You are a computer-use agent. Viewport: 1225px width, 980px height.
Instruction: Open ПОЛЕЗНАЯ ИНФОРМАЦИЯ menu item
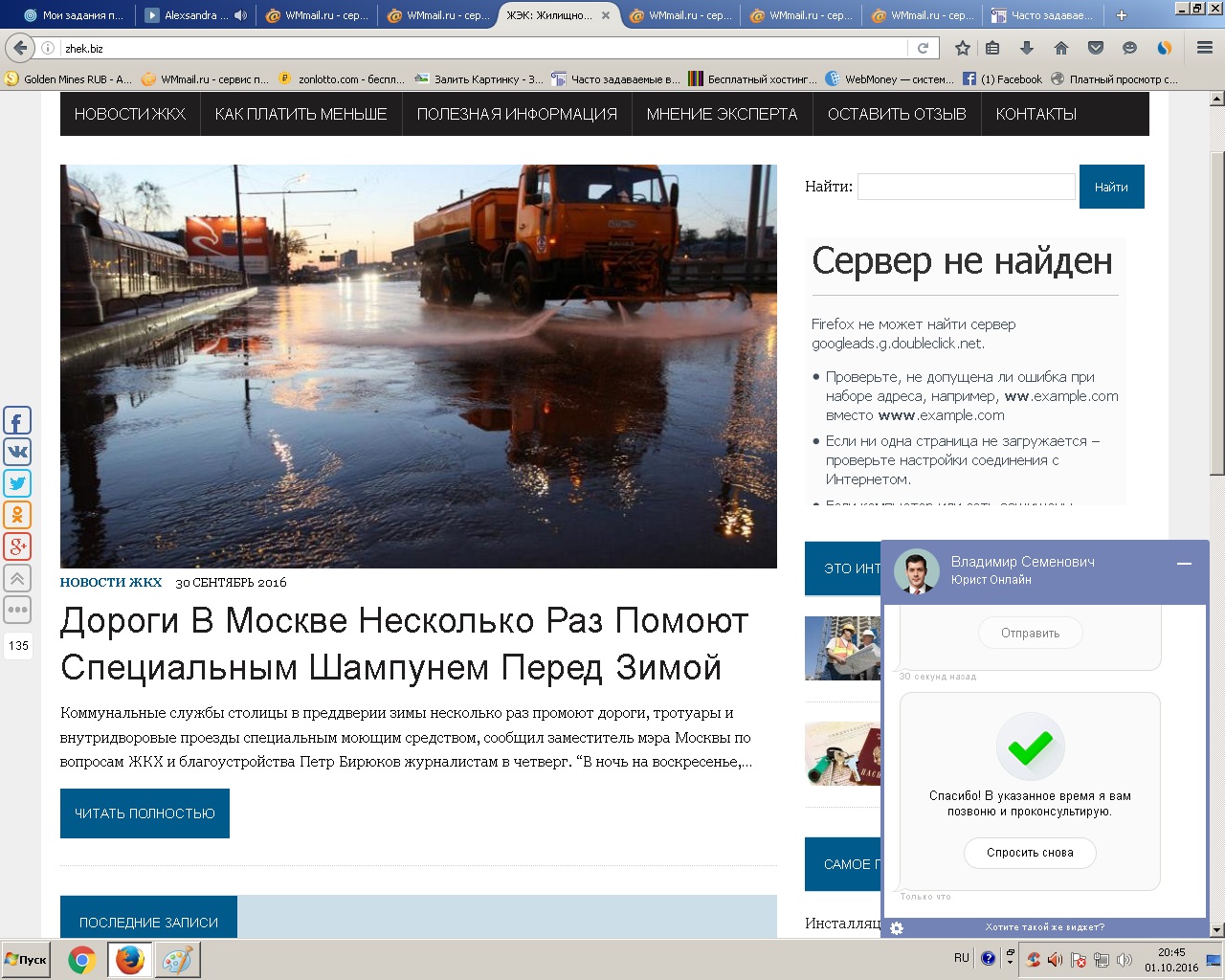517,114
